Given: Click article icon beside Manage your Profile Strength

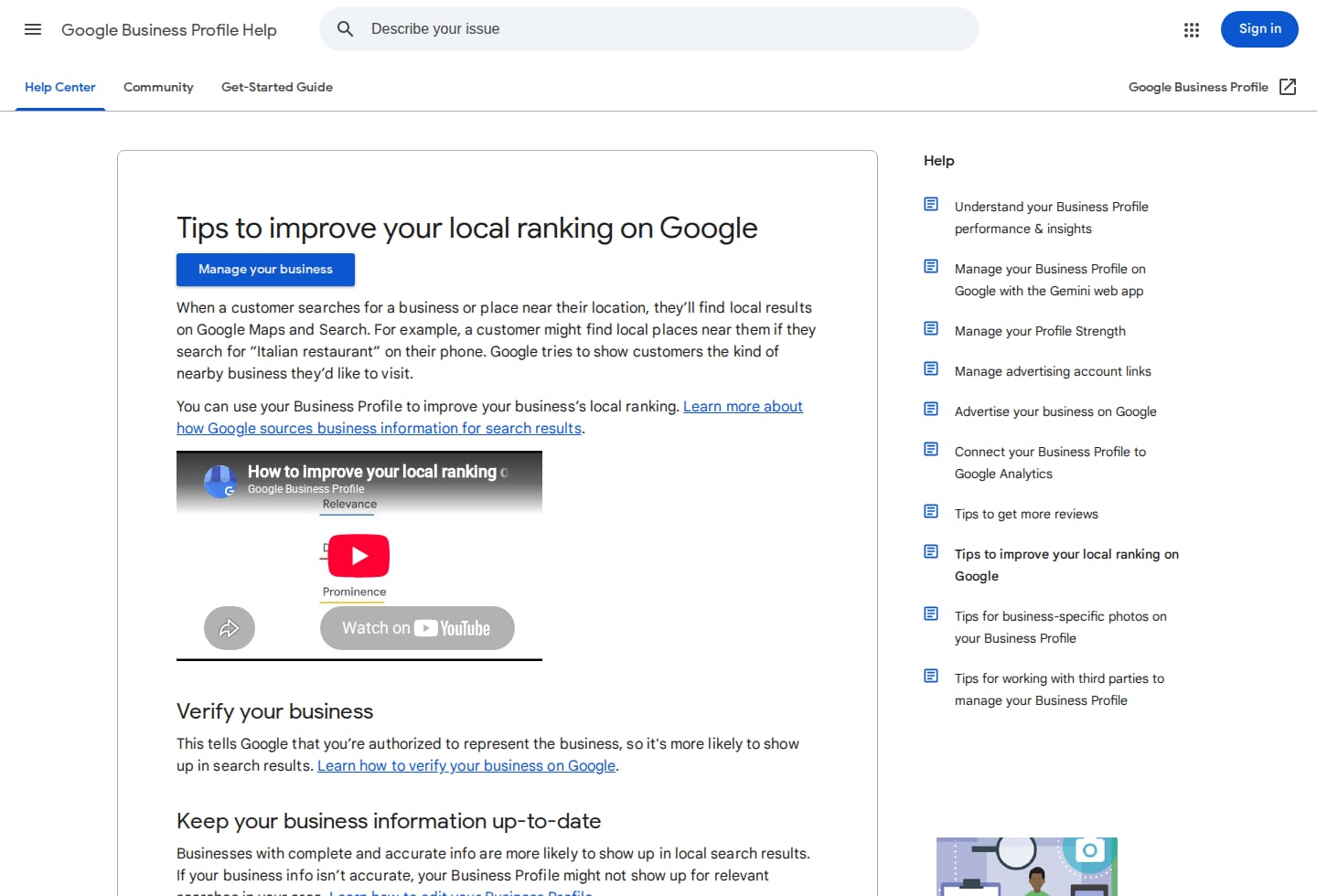Looking at the screenshot, I should (x=931, y=328).
